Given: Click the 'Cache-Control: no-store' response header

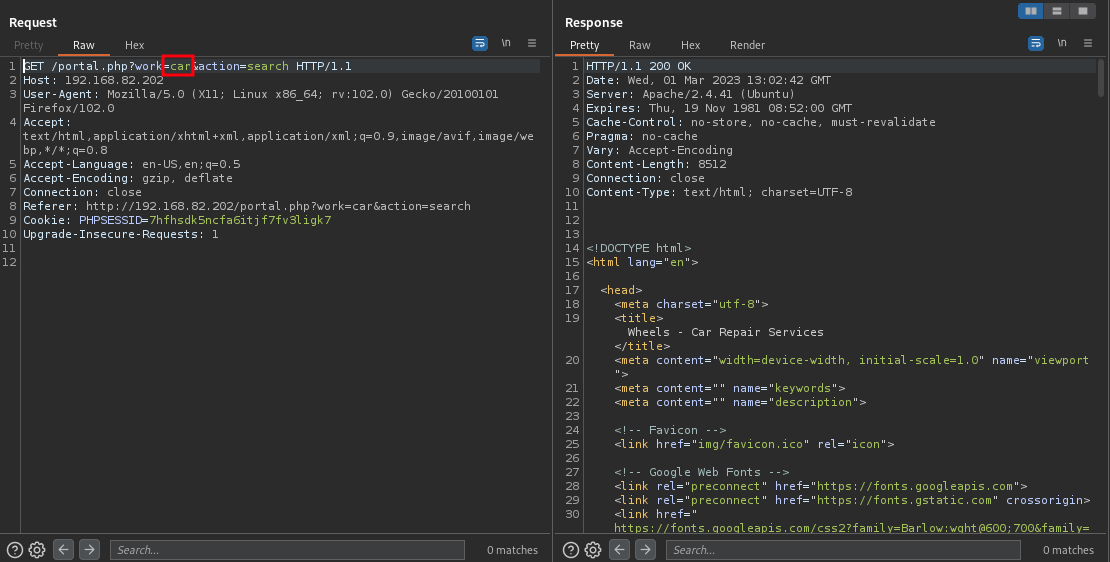Looking at the screenshot, I should click(x=760, y=122).
